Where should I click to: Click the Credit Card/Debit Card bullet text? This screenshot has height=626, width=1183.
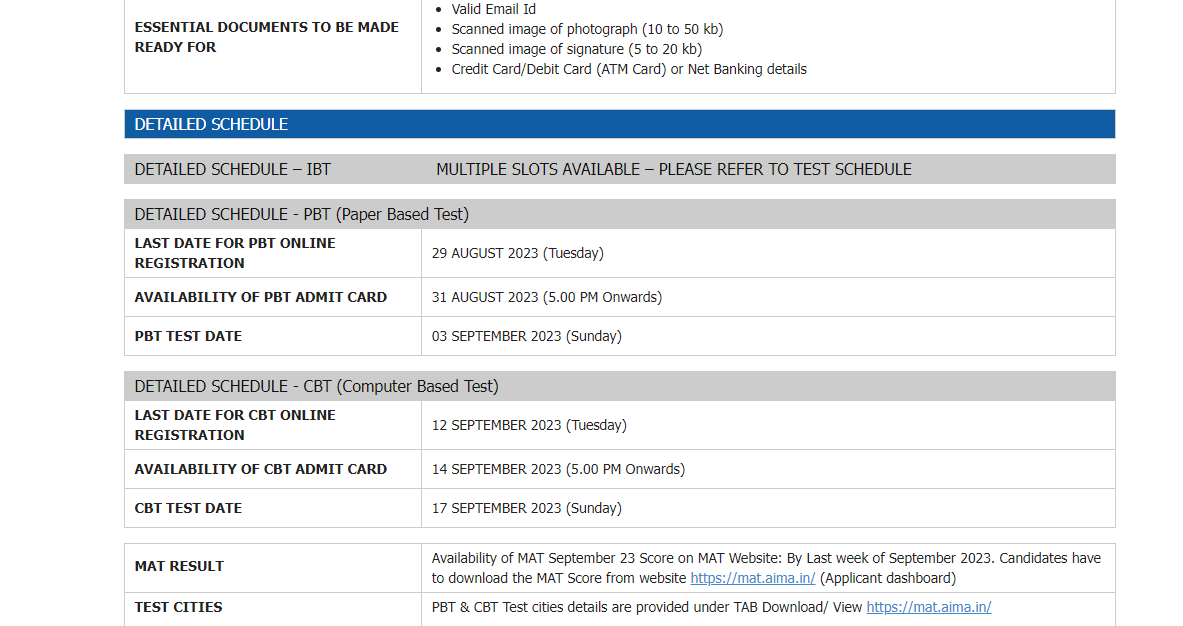coord(628,69)
